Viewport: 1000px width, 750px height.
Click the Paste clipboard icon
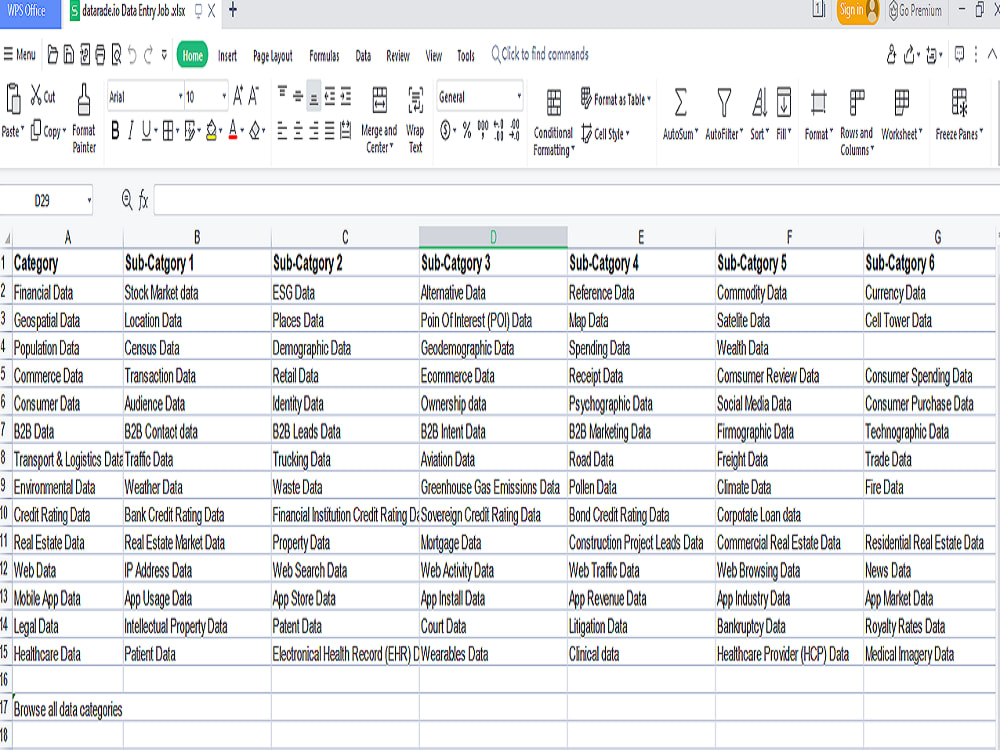click(13, 99)
